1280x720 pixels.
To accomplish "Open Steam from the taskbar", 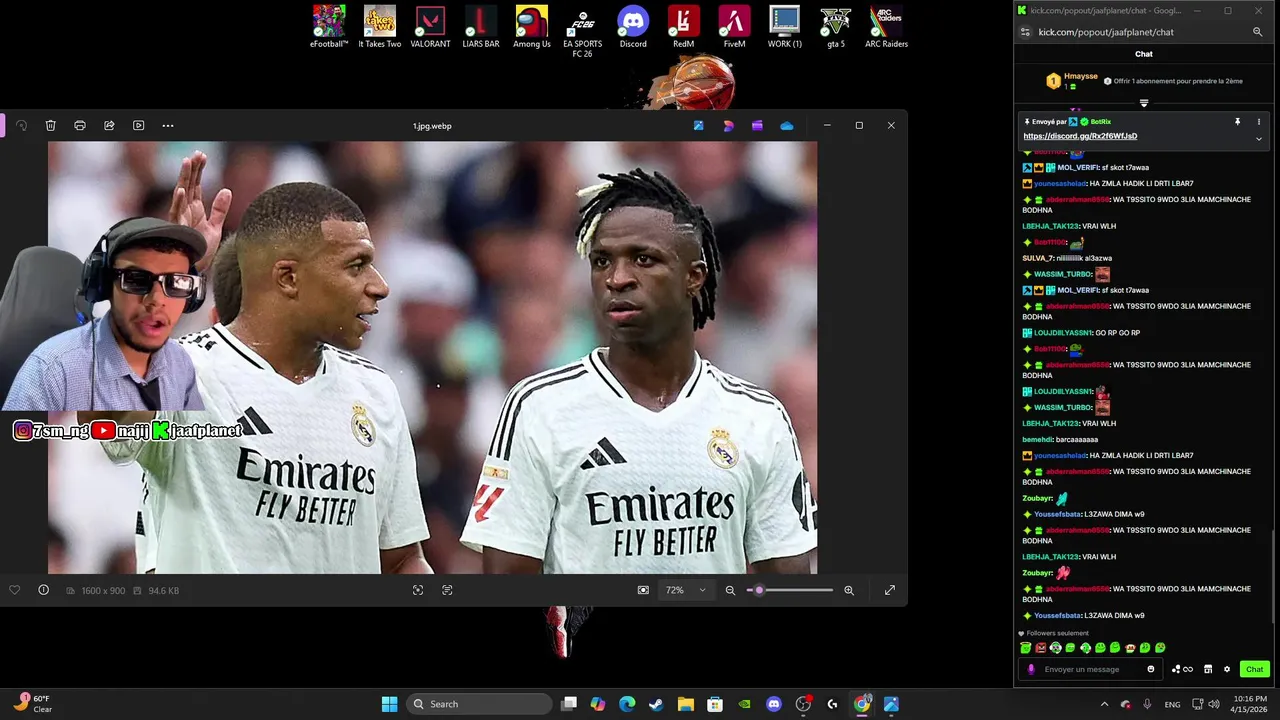I will point(656,704).
